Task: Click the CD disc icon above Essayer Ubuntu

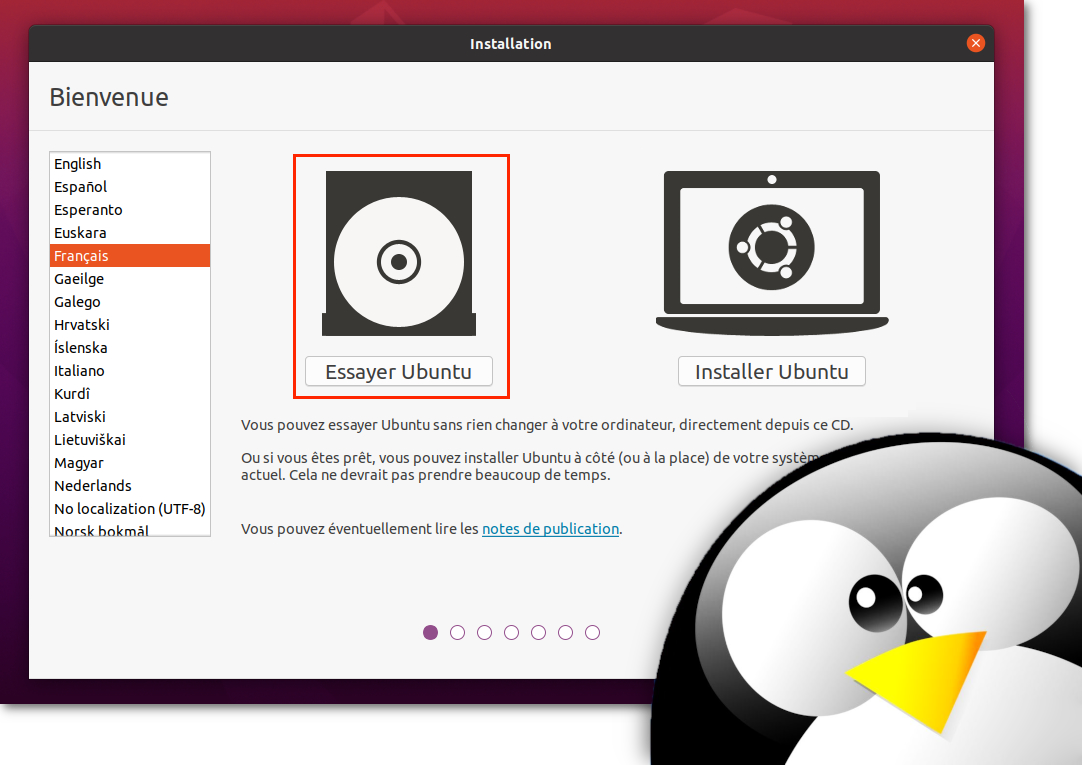Action: (398, 252)
